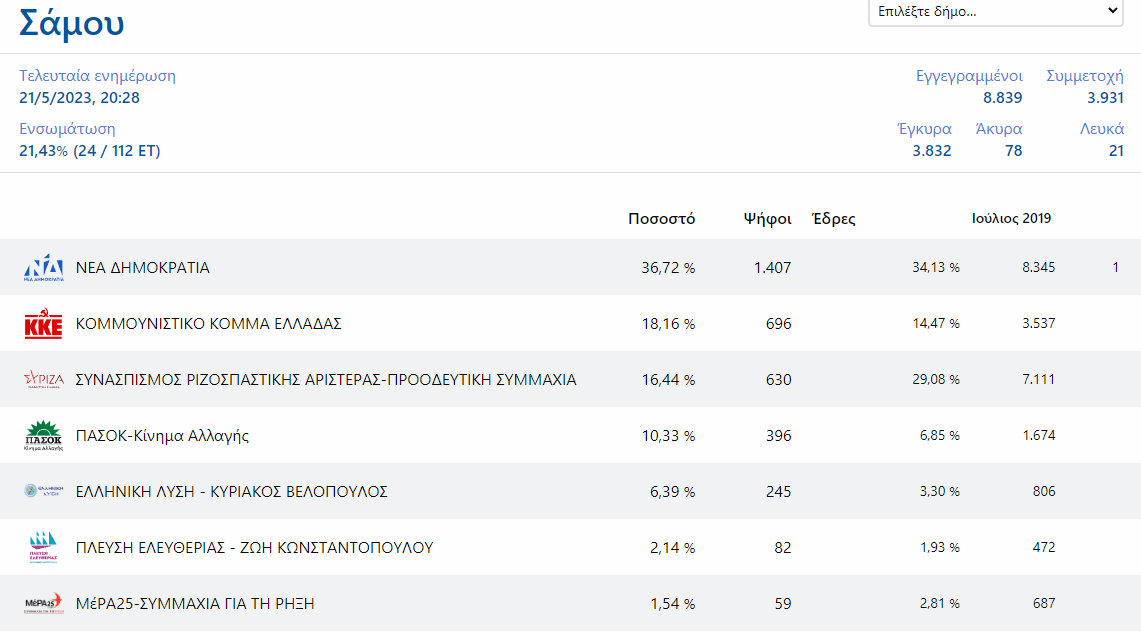Click the Τελευταία ενημέρωση label
This screenshot has width=1141, height=633.
coord(98,76)
